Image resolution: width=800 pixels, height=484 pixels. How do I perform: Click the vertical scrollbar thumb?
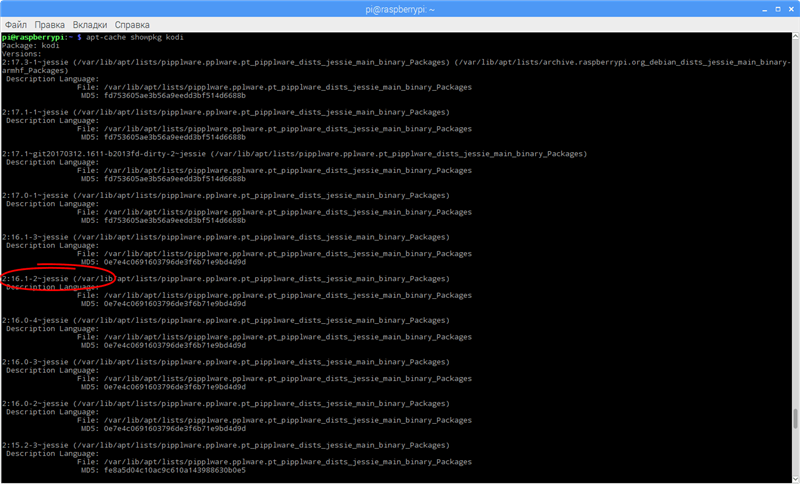[795, 419]
